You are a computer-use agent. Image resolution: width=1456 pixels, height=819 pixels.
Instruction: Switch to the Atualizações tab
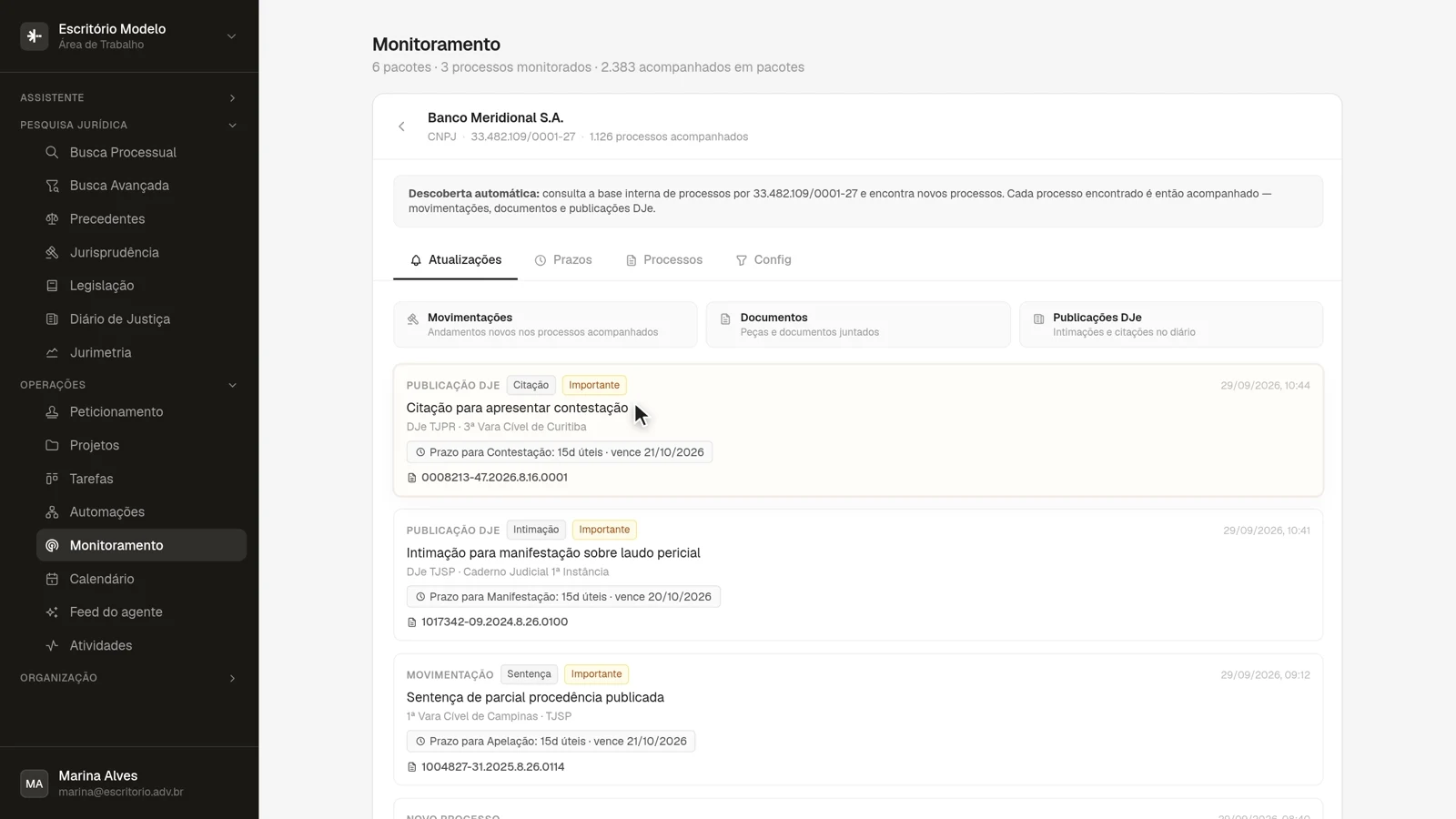tap(455, 260)
